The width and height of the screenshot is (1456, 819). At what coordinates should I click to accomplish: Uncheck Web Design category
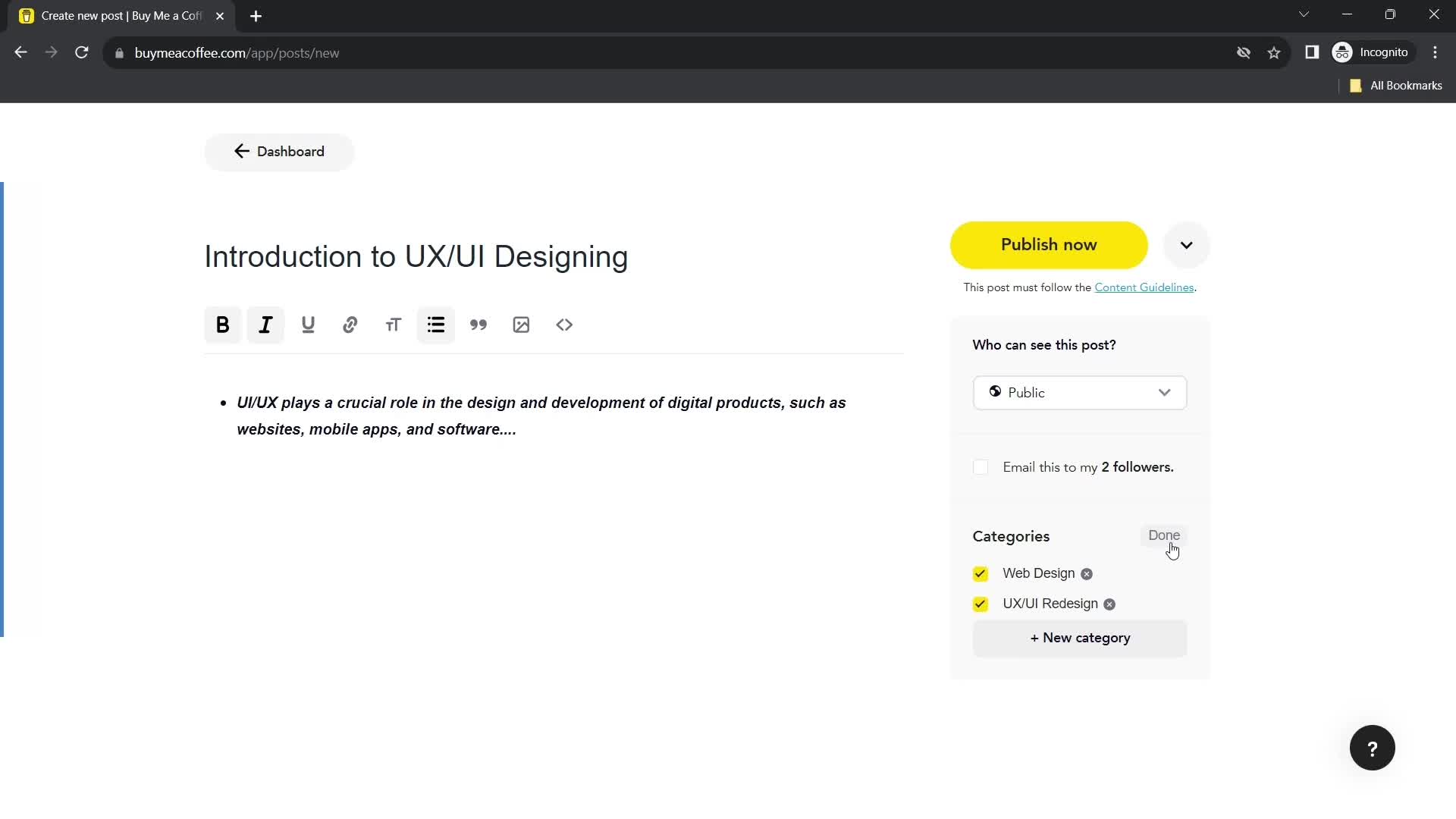point(980,573)
